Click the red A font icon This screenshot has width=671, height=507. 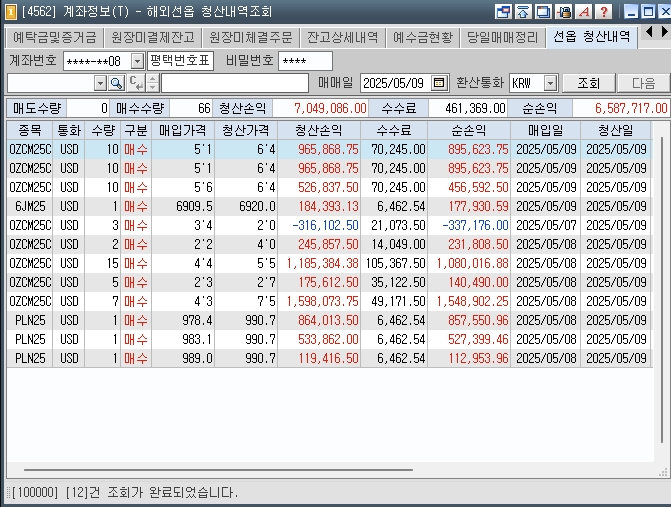tap(584, 11)
